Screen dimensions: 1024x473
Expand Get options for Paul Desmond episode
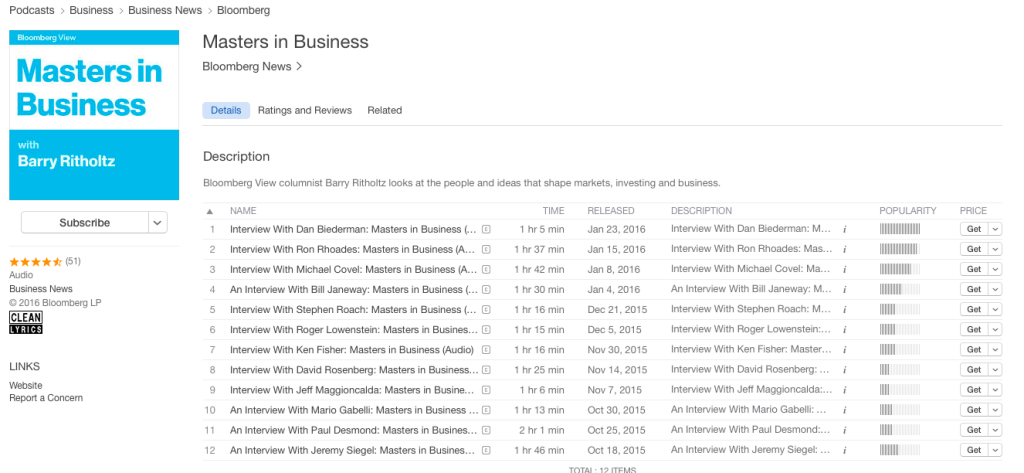[x=995, y=431]
